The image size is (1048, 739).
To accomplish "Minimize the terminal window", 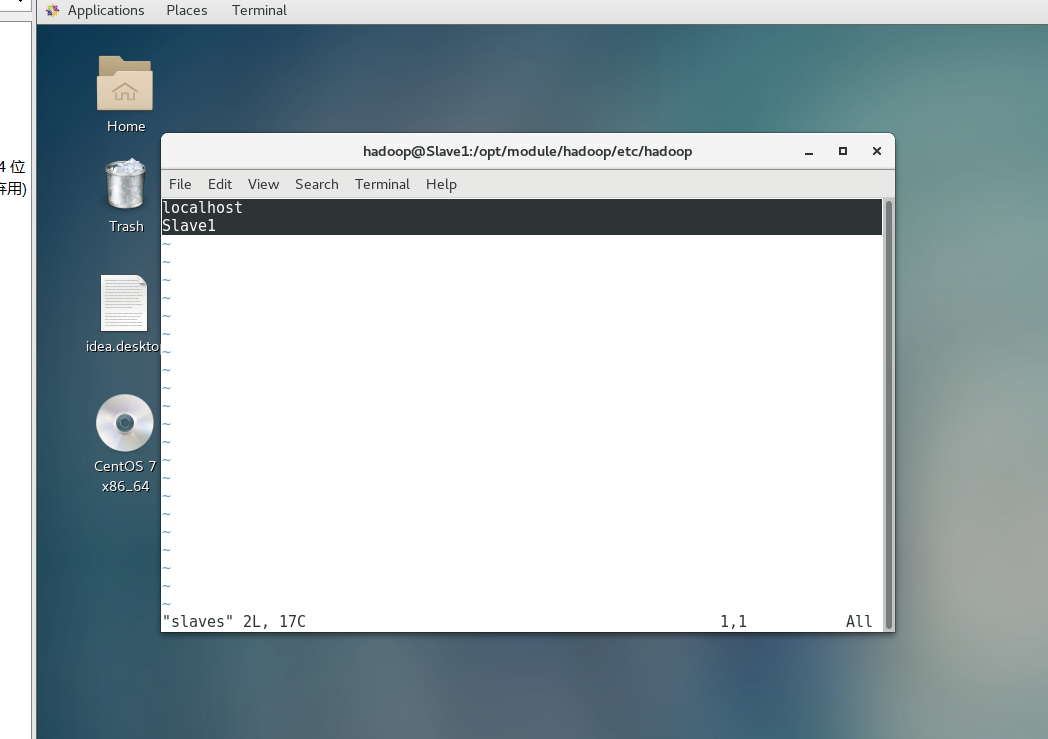I will pyautogui.click(x=809, y=152).
